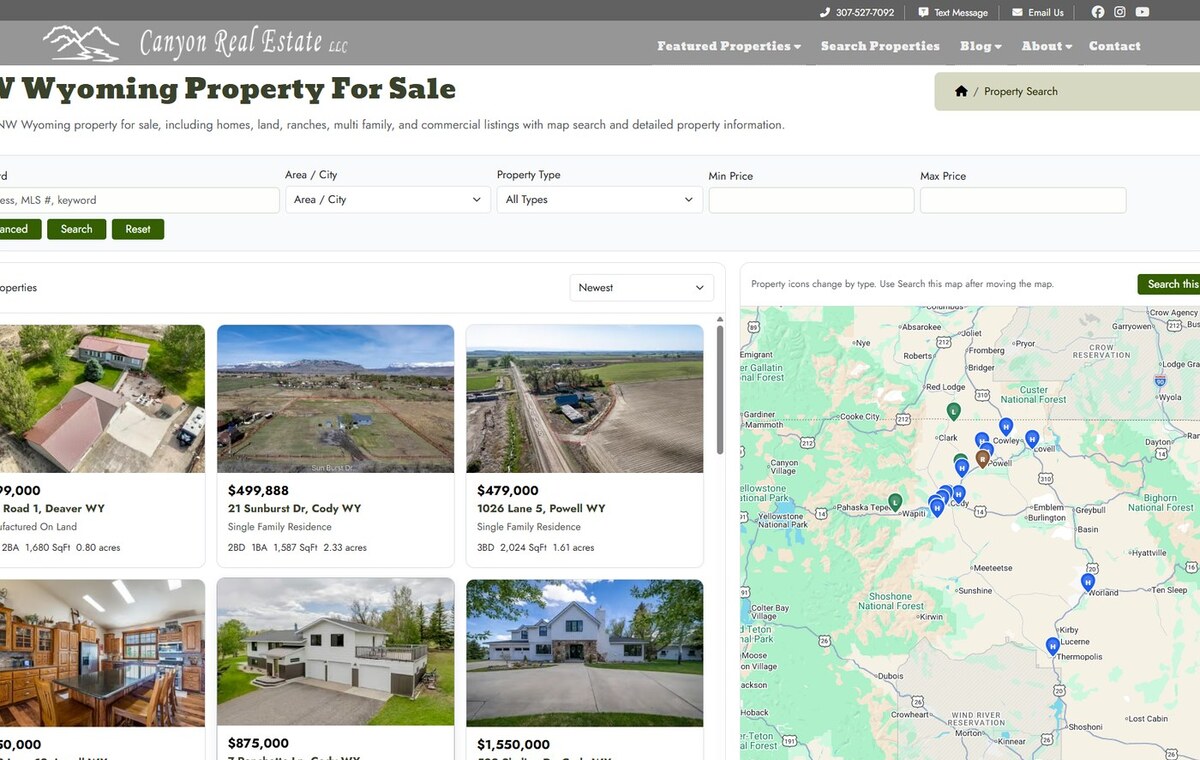The height and width of the screenshot is (760, 1200).
Task: Open the 21 Sunburst Dr photo
Action: pyautogui.click(x=335, y=398)
